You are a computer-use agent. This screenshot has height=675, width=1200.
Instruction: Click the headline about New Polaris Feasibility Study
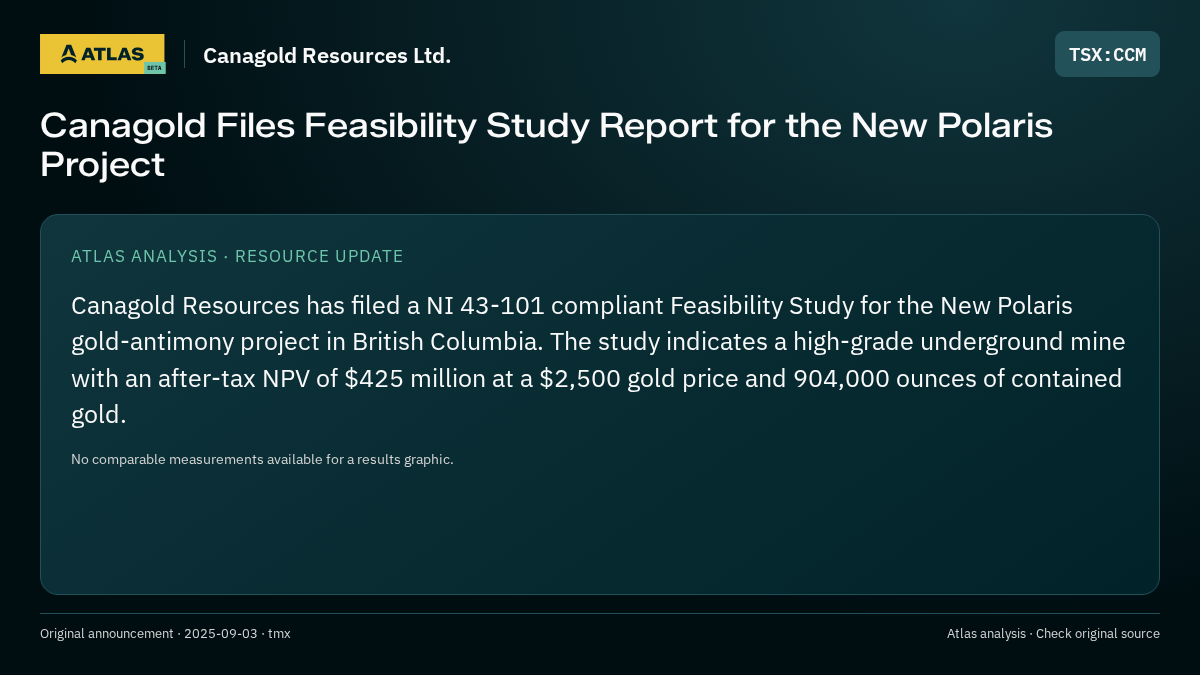pyautogui.click(x=546, y=144)
